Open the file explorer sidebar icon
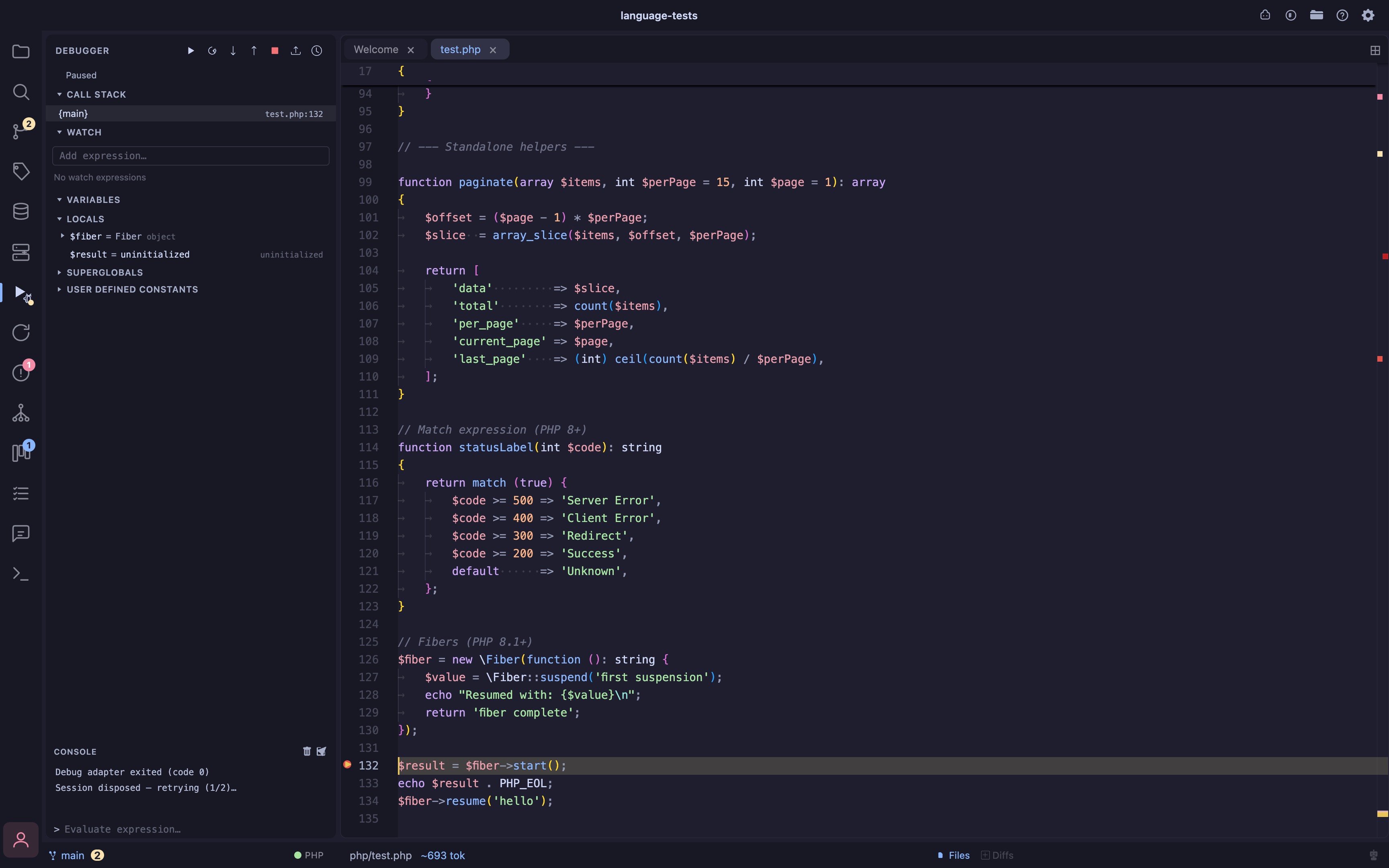The height and width of the screenshot is (868, 1389). (20, 52)
